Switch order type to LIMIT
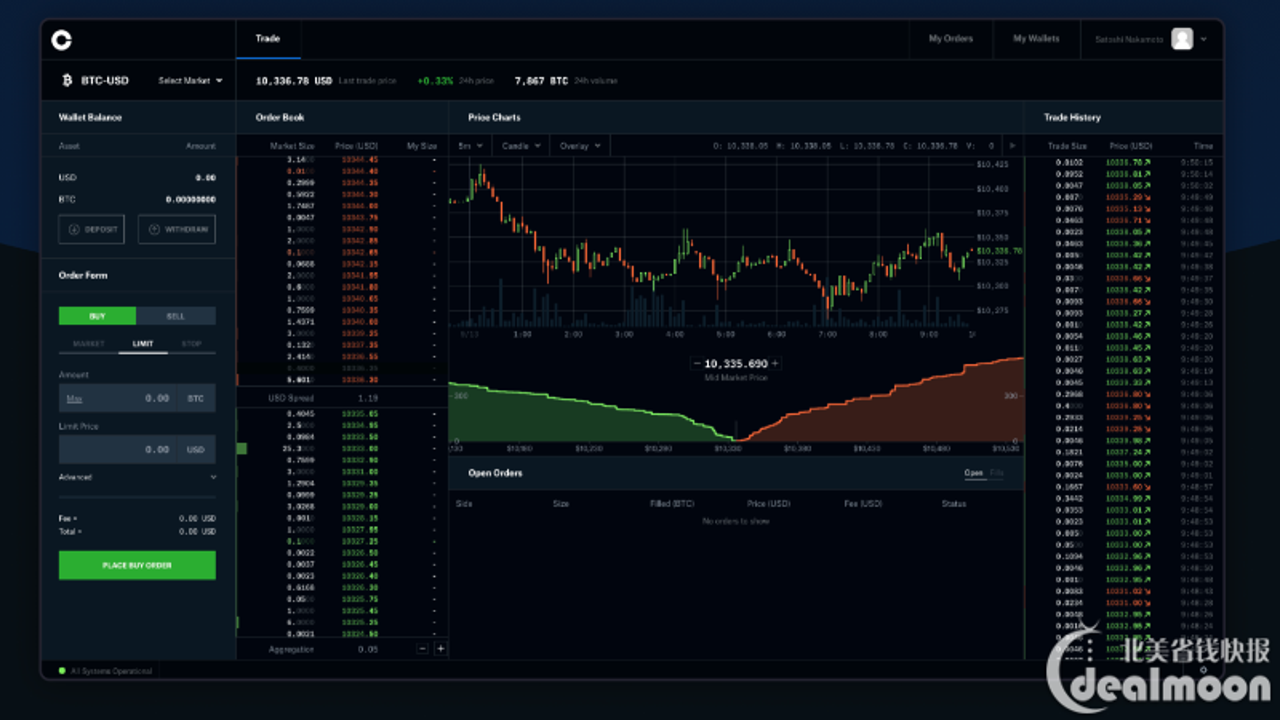Image resolution: width=1280 pixels, height=720 pixels. point(143,344)
